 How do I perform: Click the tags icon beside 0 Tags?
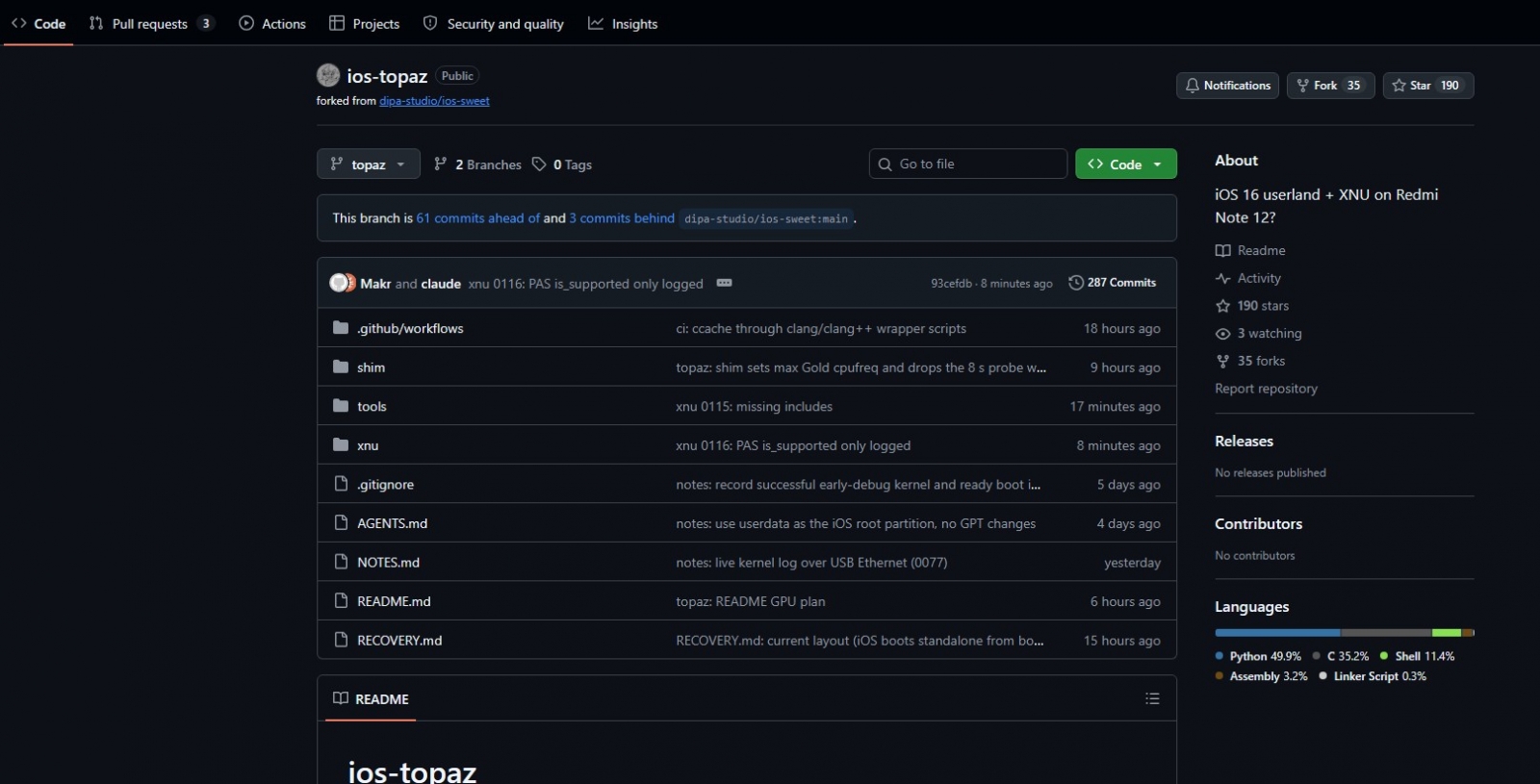coord(539,164)
